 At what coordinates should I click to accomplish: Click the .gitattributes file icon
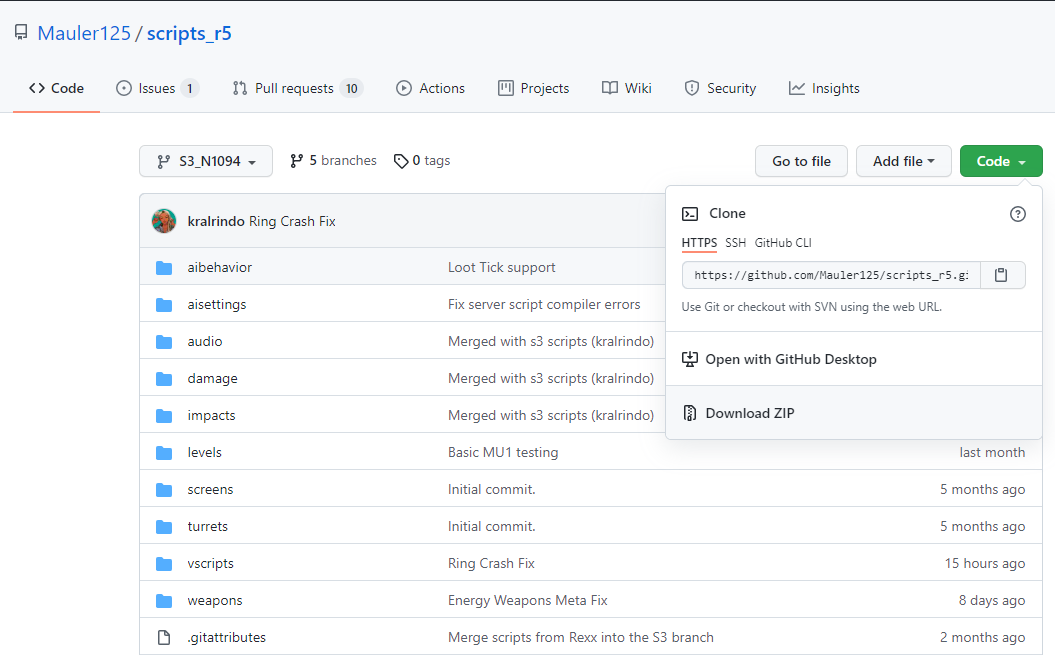[x=164, y=637]
